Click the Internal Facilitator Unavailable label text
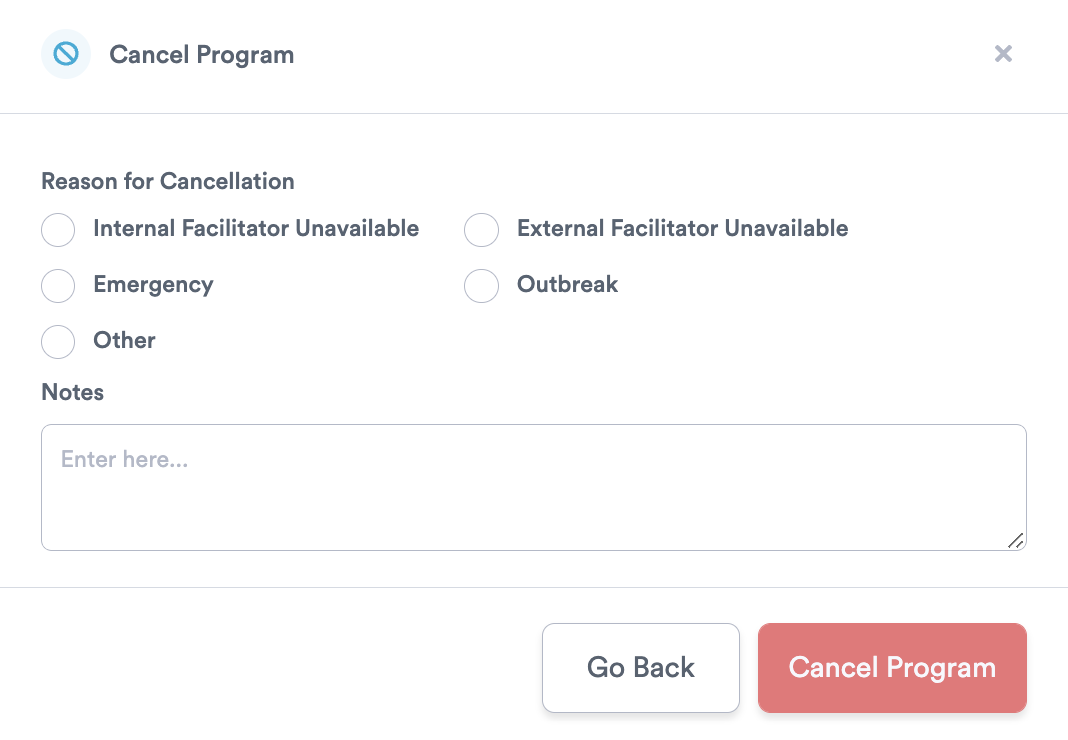 point(256,228)
